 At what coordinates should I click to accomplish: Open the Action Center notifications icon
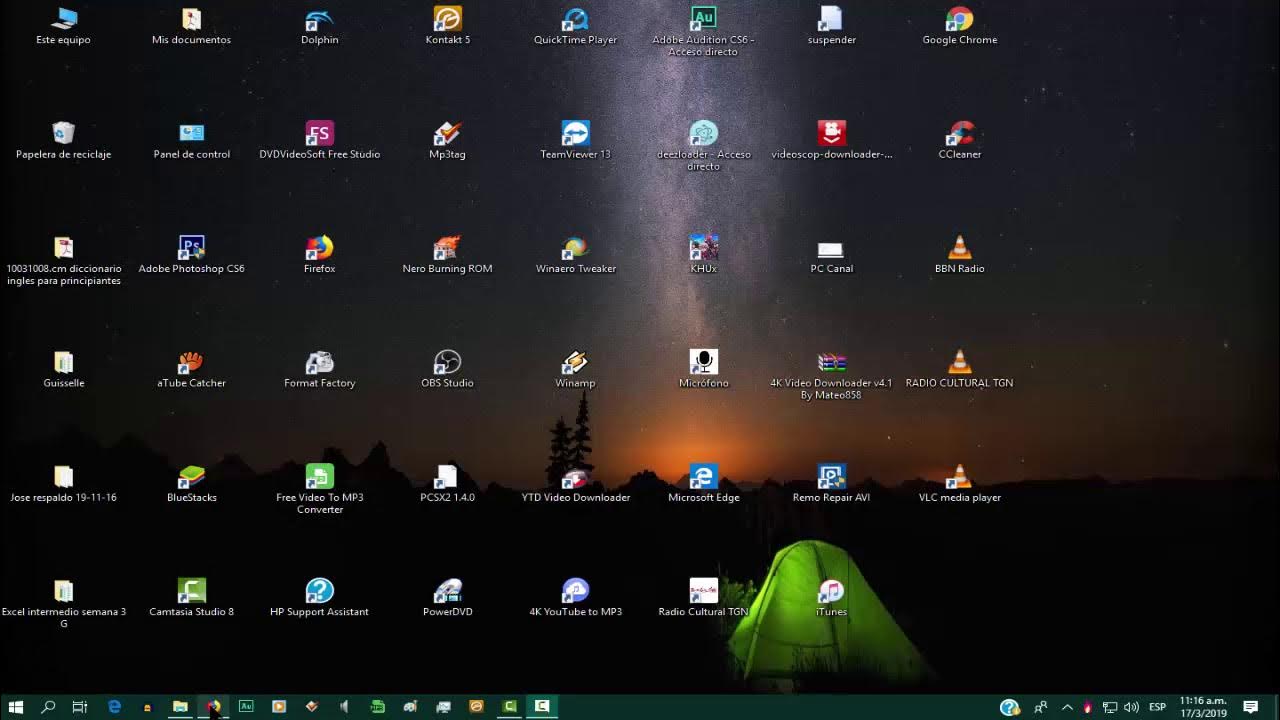[1250, 707]
